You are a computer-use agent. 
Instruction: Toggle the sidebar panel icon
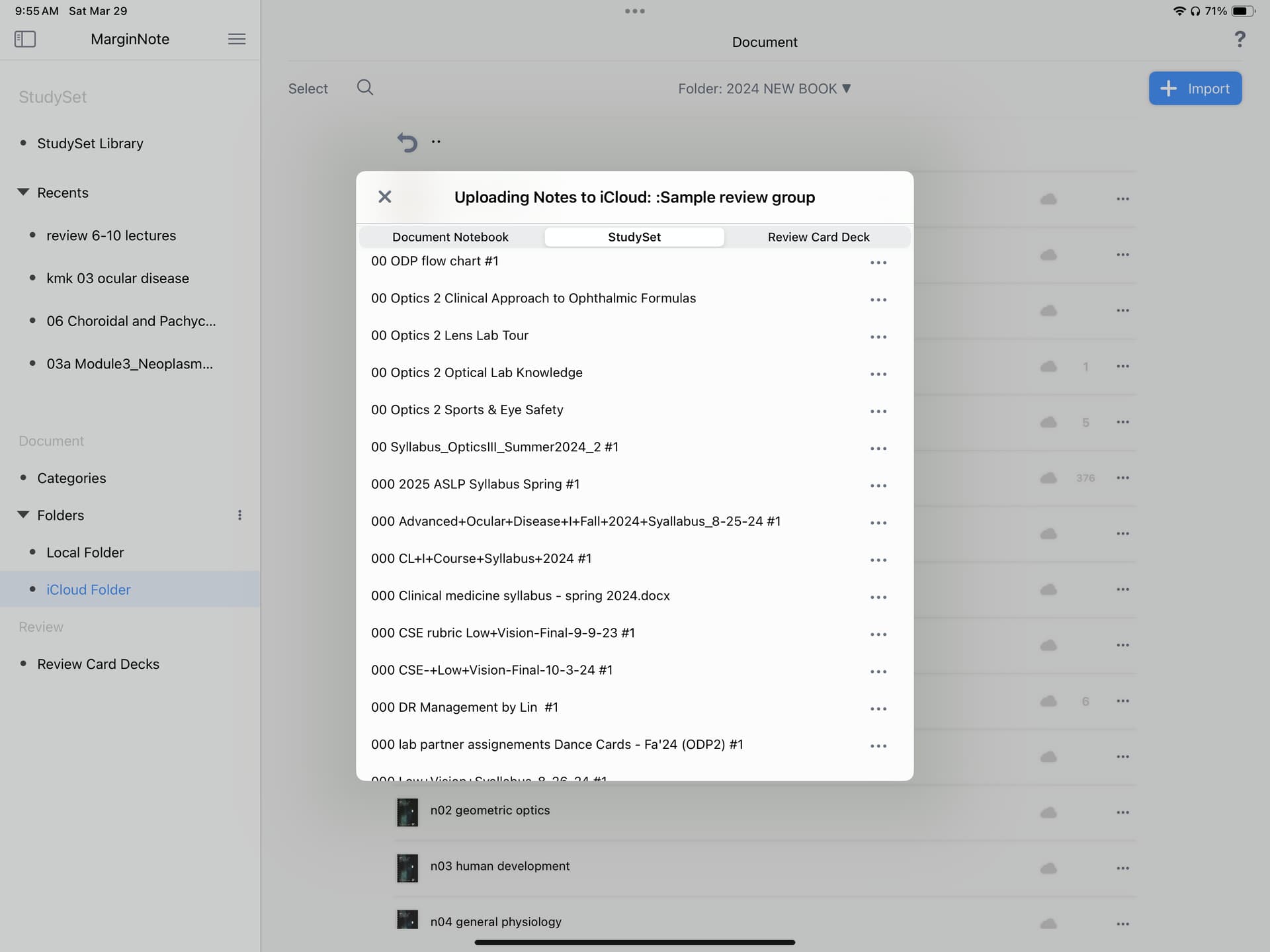click(25, 39)
